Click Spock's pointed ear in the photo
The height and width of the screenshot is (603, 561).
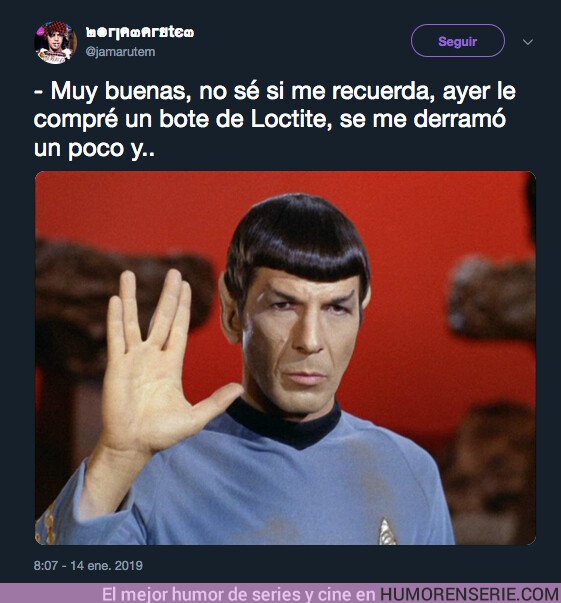(231, 308)
